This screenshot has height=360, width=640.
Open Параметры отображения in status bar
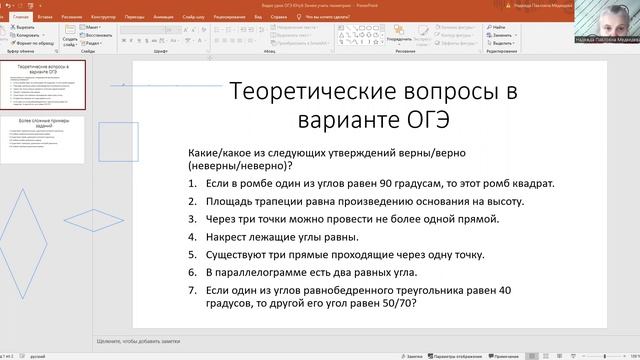(455, 356)
